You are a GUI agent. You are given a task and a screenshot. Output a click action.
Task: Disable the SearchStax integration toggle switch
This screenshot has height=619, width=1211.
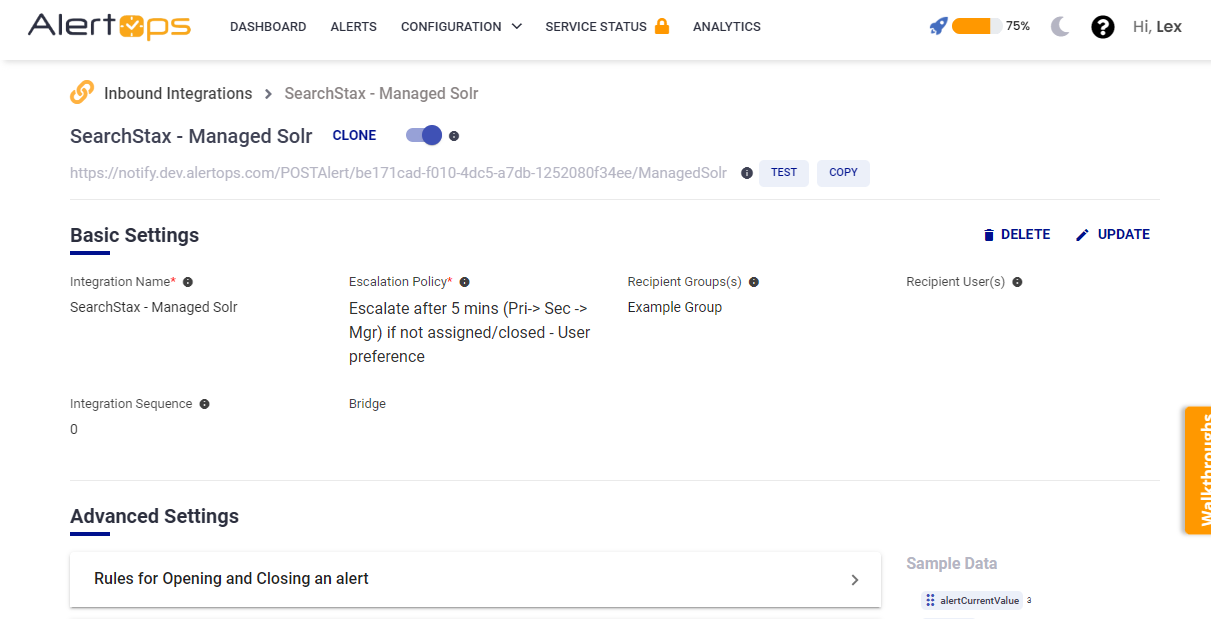[424, 135]
